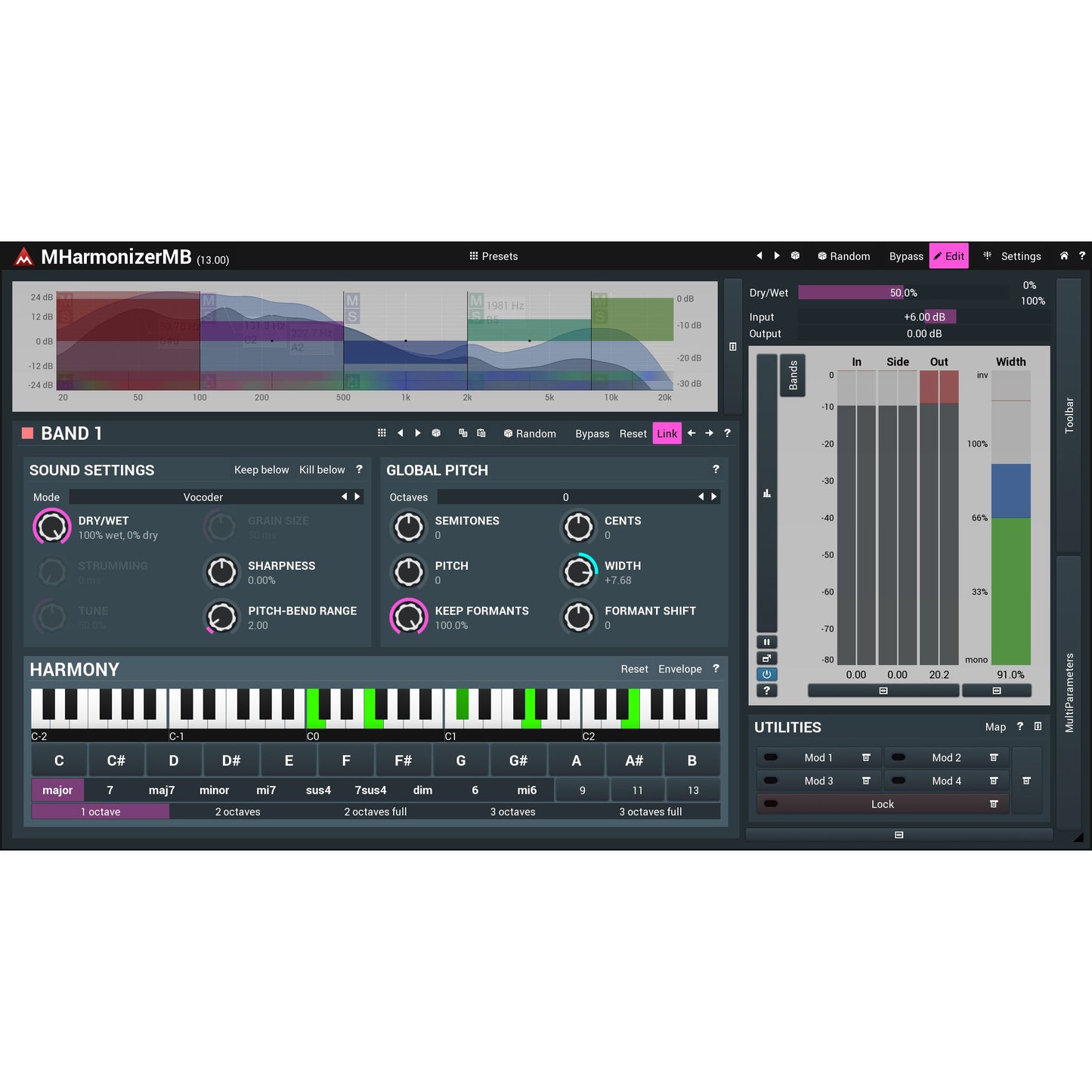Click the left arrow on Octaves selector
Image resolution: width=1092 pixels, height=1092 pixels.
[x=701, y=497]
